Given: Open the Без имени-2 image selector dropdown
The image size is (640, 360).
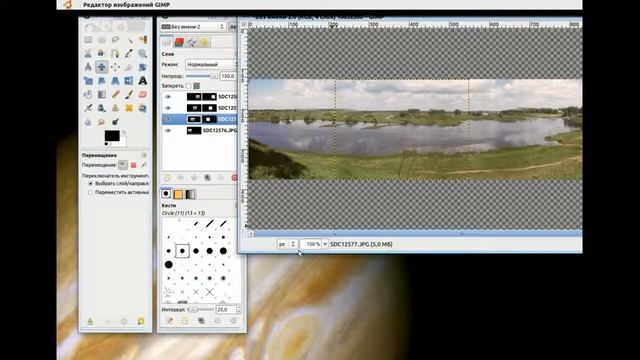Looking at the screenshot, I should click(x=193, y=27).
